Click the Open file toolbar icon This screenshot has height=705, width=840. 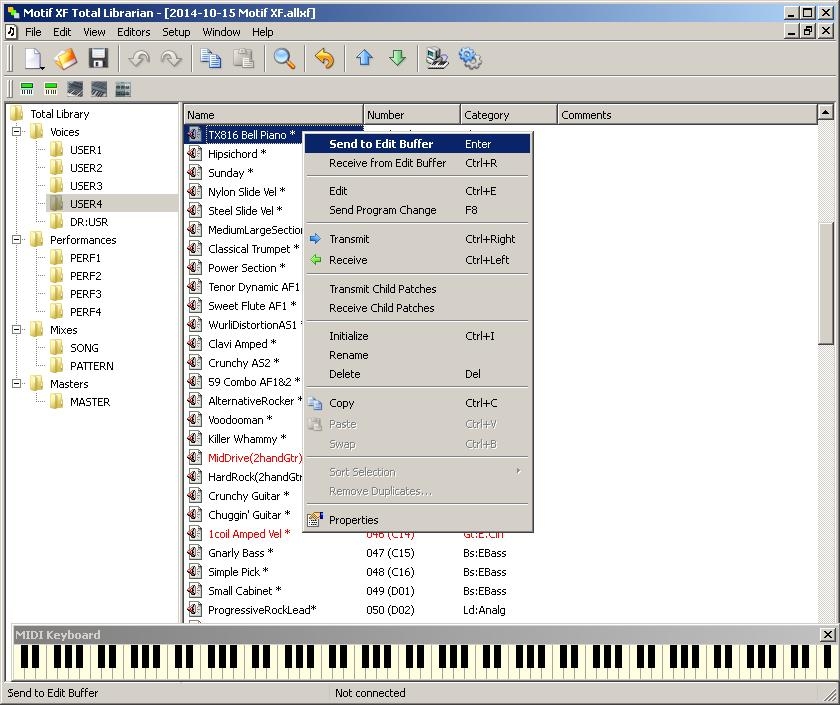(66, 58)
